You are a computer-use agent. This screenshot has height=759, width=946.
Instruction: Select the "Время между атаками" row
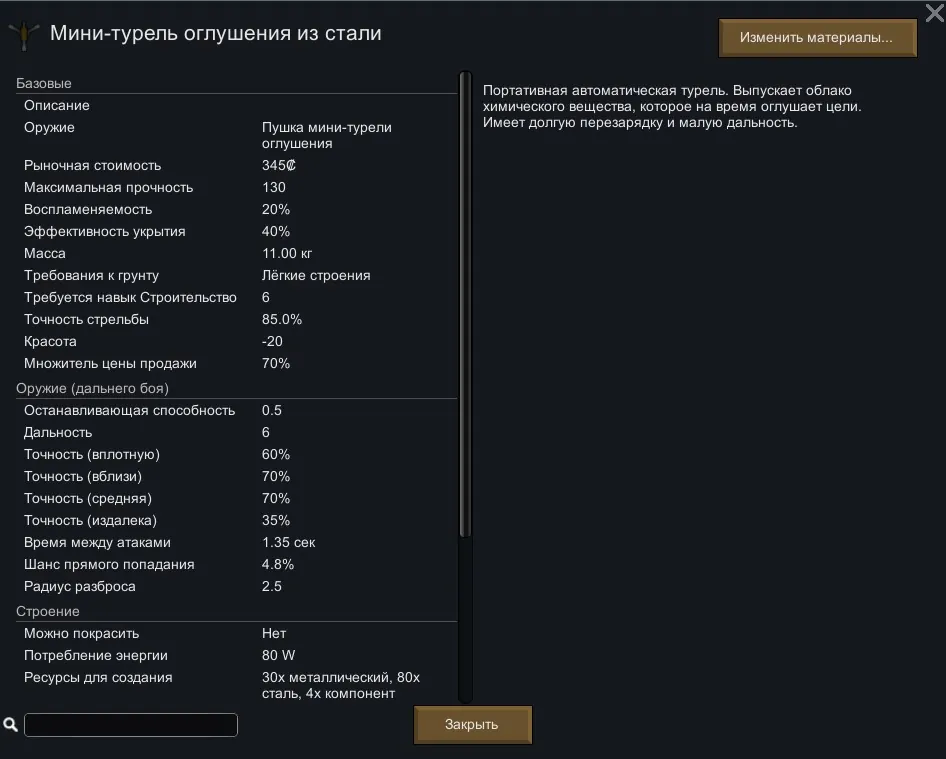pyautogui.click(x=236, y=542)
